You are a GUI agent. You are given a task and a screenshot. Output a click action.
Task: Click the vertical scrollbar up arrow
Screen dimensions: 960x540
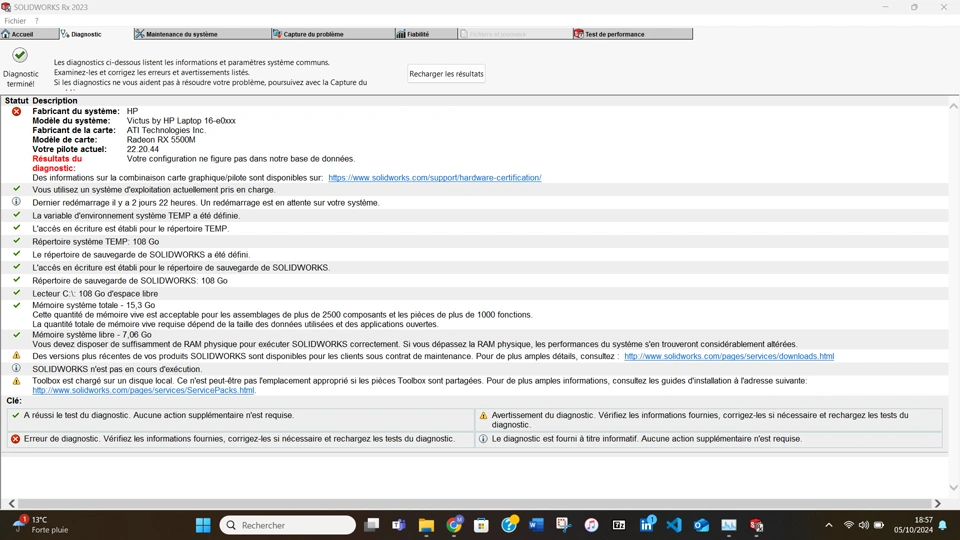953,106
